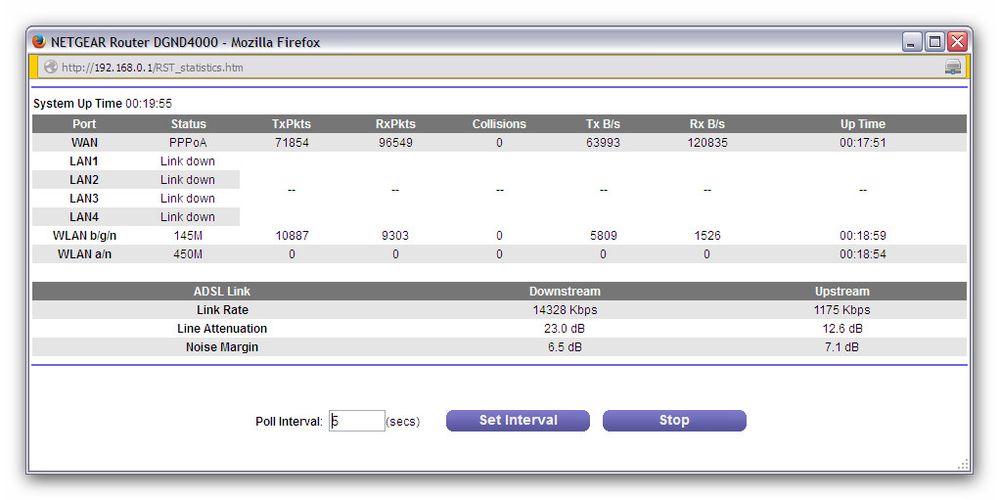999x500 pixels.
Task: Click the PPPoA status cell
Action: click(188, 143)
